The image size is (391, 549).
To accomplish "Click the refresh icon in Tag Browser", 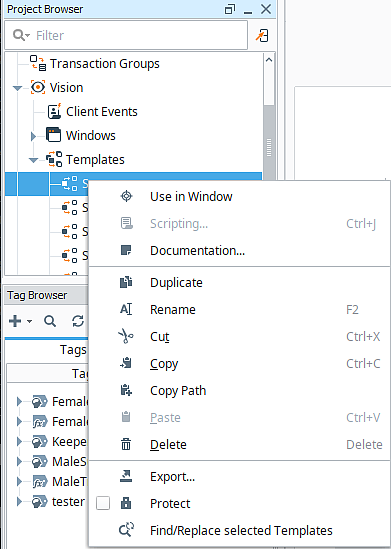I will click(x=78, y=321).
